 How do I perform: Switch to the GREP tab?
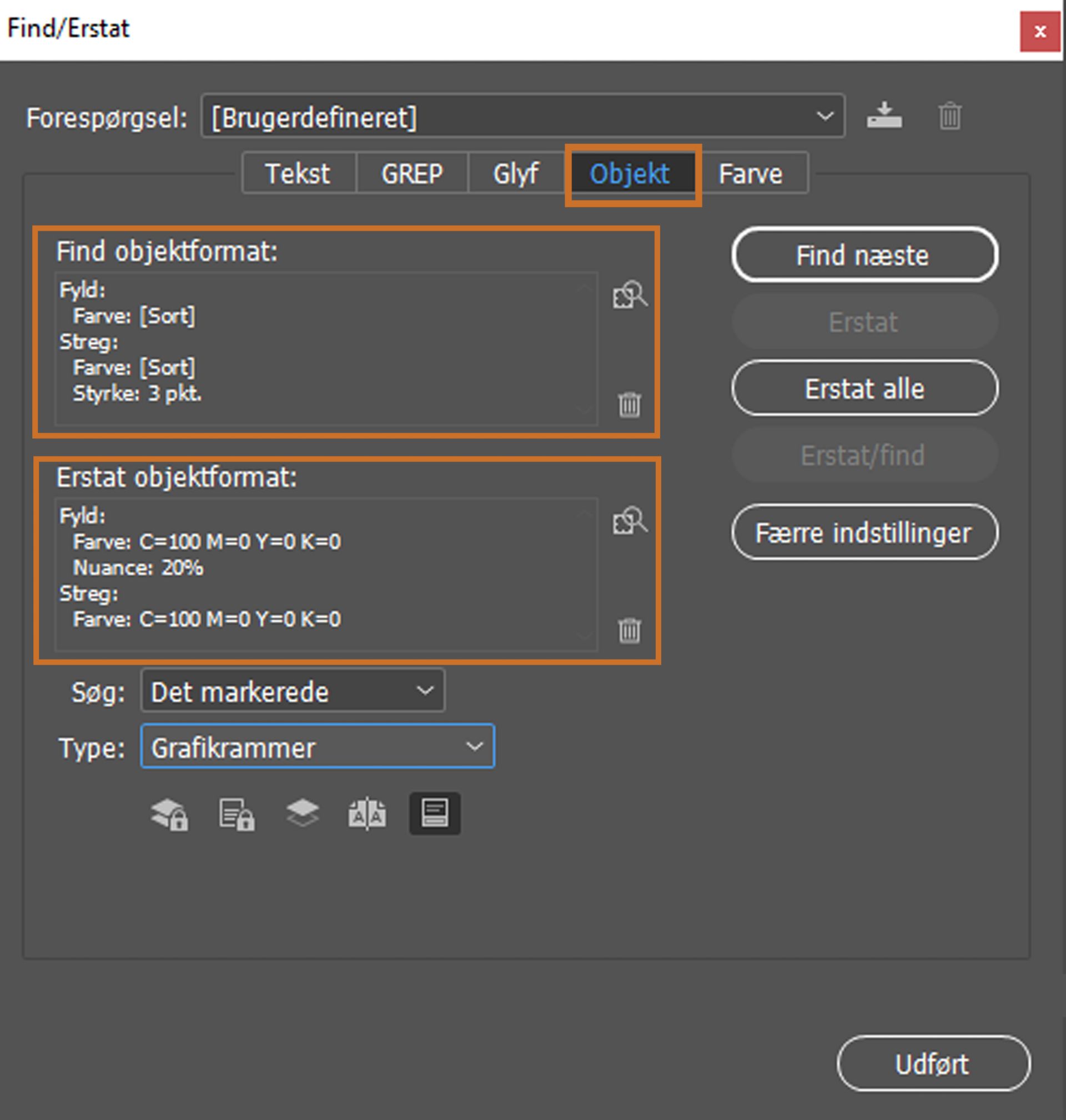pos(412,173)
